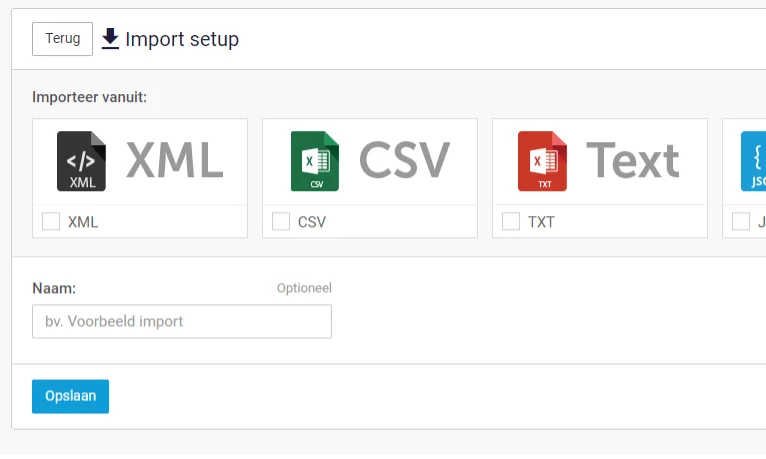
Task: Click the Import setup heading text
Action: point(182,40)
